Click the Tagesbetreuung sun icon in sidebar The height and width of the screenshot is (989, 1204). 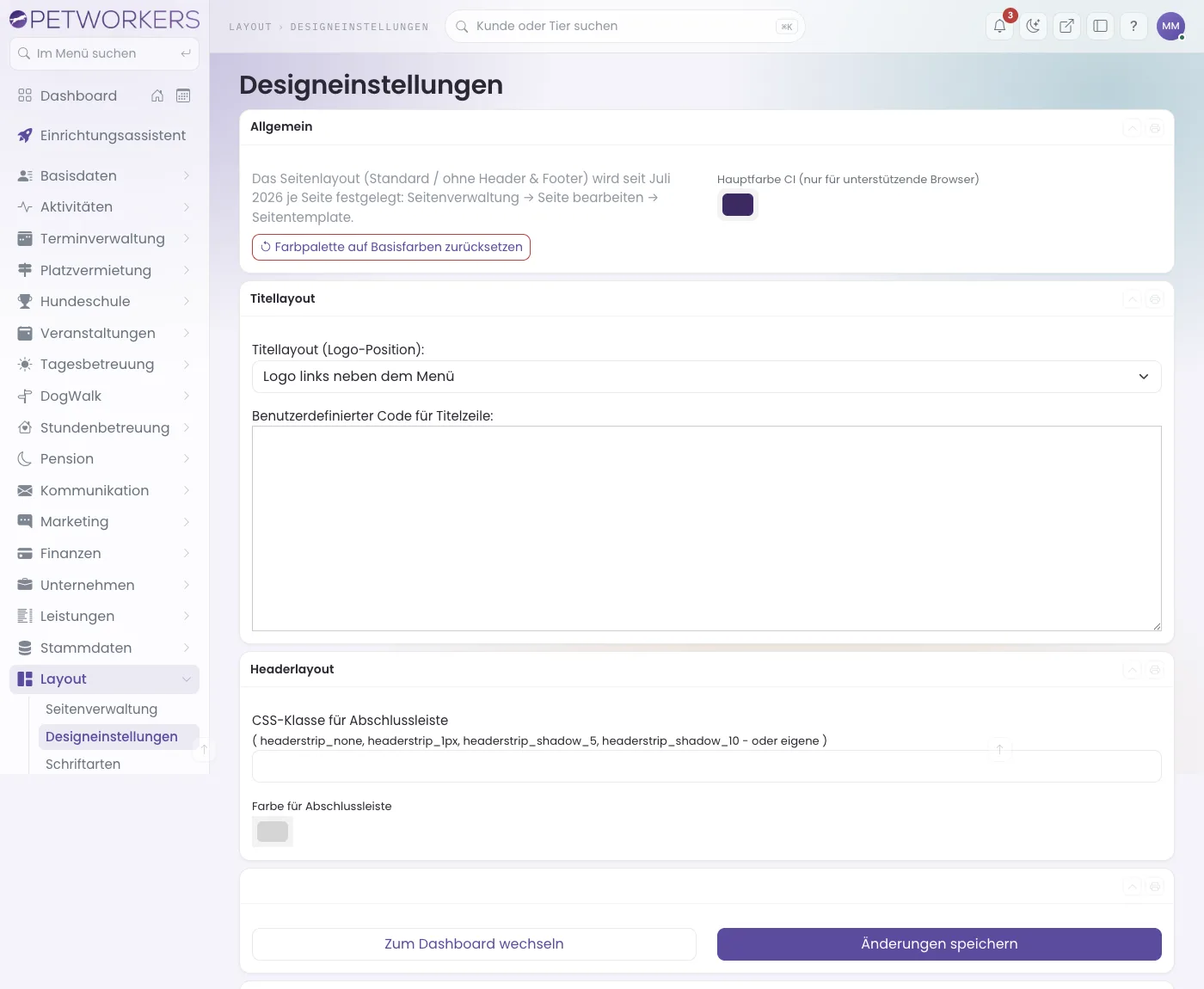pyautogui.click(x=25, y=364)
